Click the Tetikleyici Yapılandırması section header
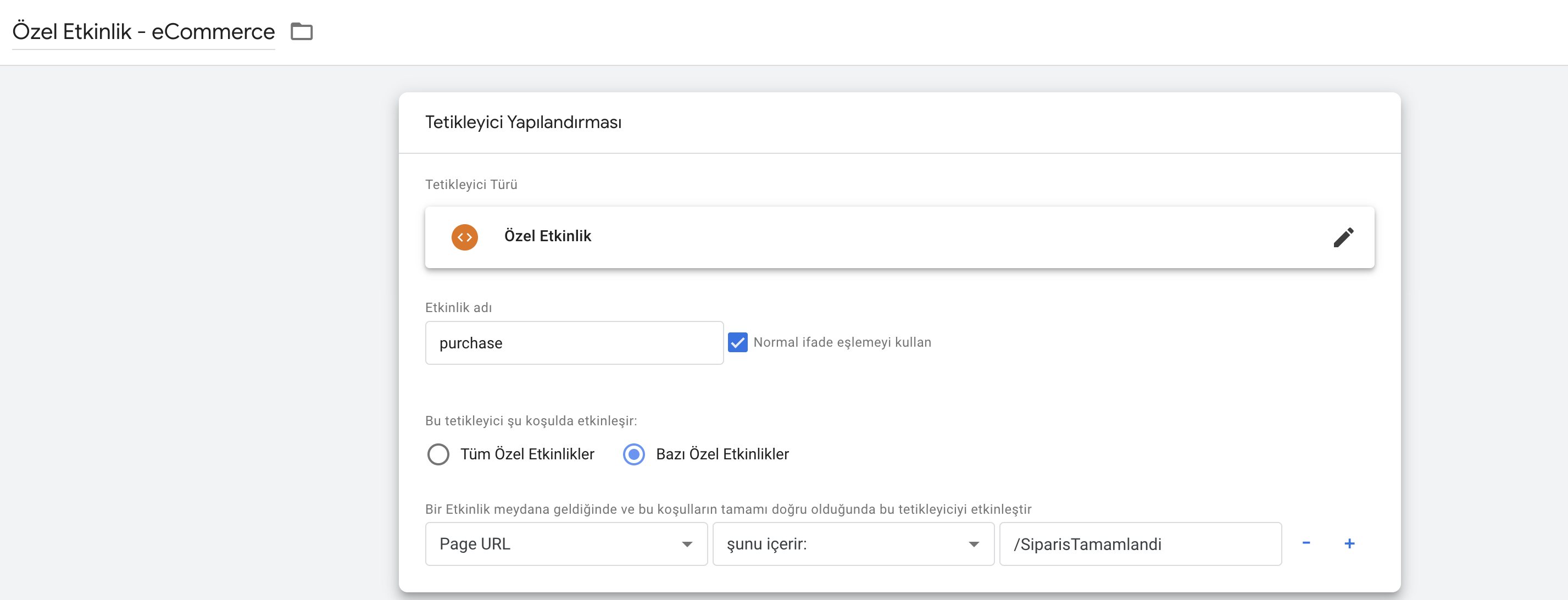 tap(523, 123)
